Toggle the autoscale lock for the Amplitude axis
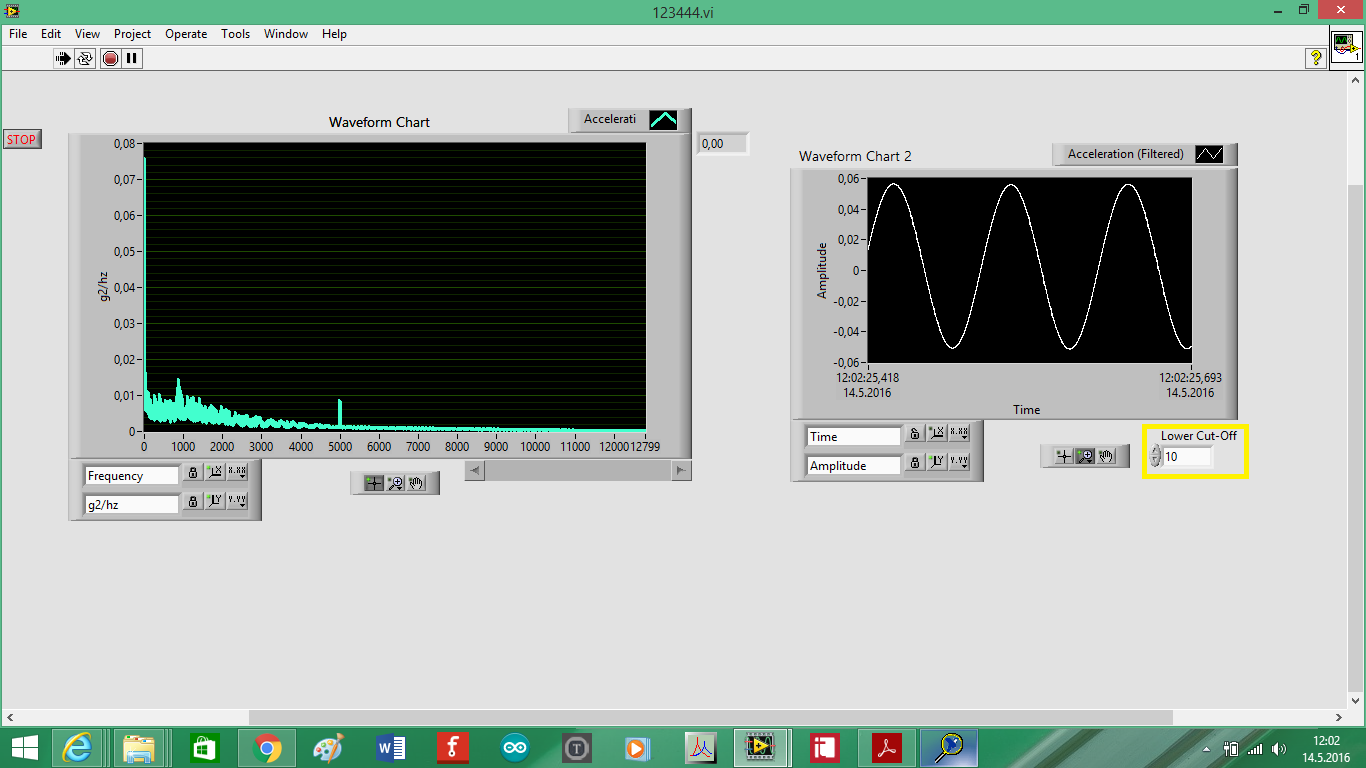This screenshot has width=1366, height=768. pyautogui.click(x=914, y=462)
